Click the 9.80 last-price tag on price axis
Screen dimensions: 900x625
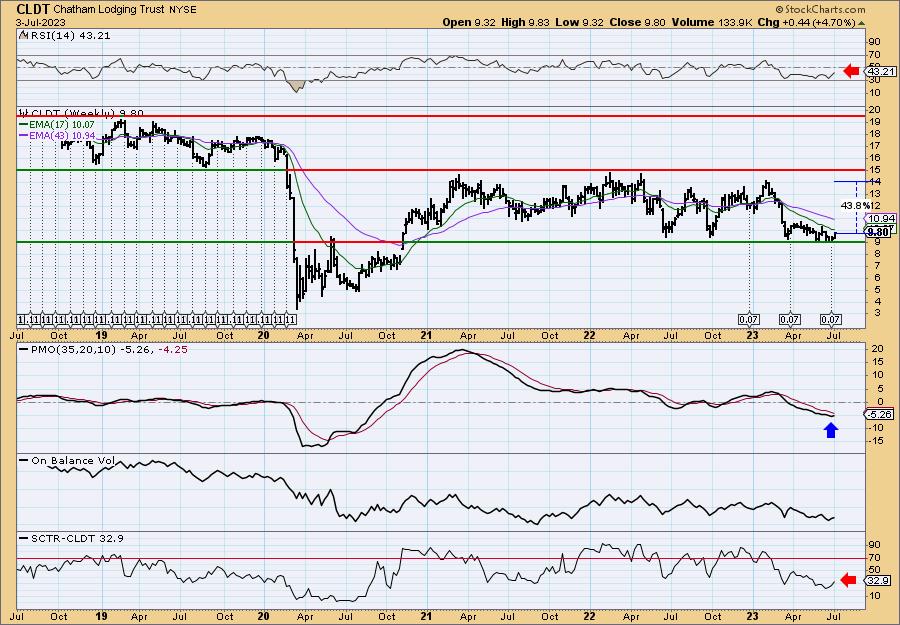(x=879, y=232)
